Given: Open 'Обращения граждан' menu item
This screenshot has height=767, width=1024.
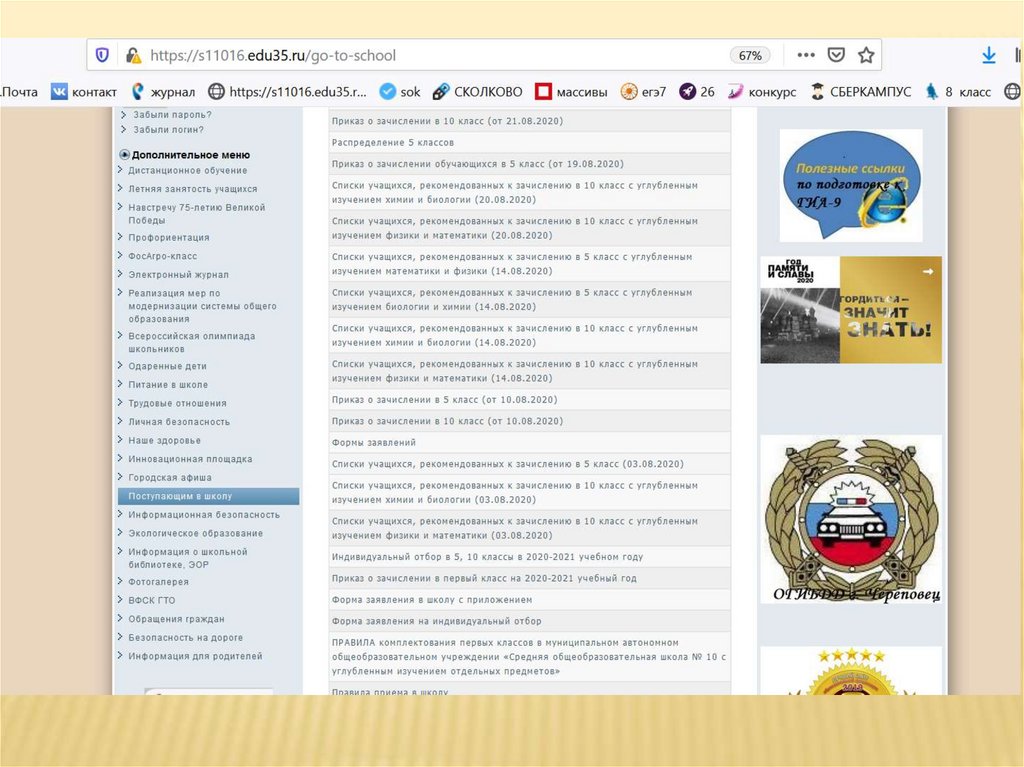Looking at the screenshot, I should [x=176, y=619].
